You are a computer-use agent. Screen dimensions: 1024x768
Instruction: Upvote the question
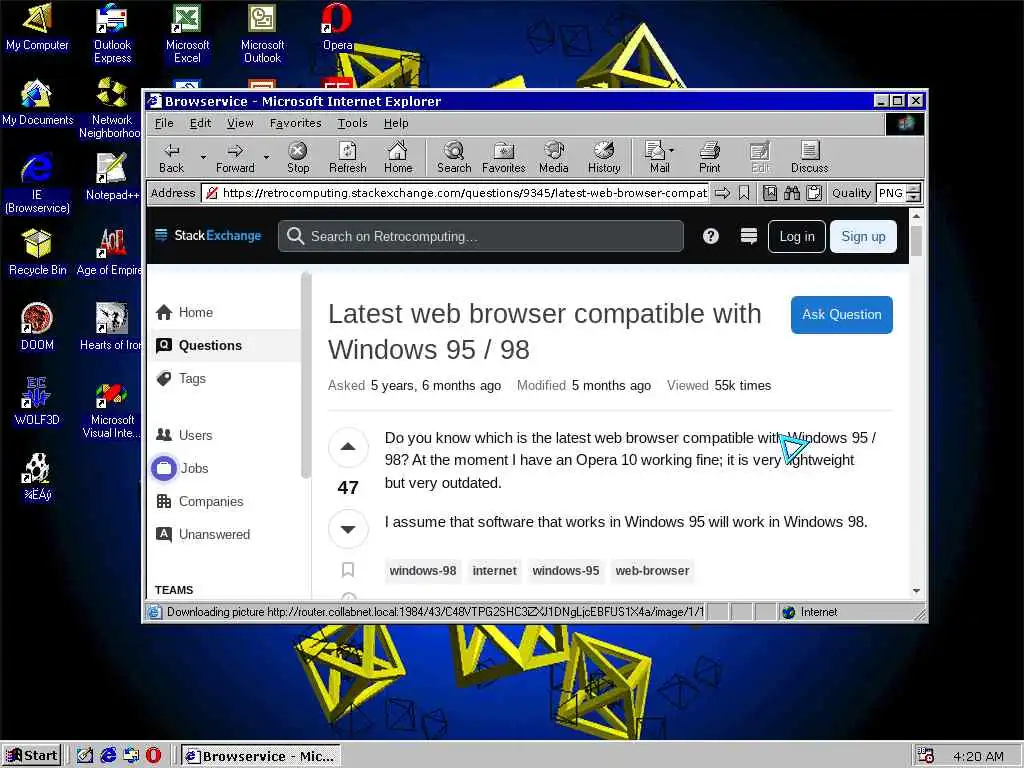coord(348,447)
